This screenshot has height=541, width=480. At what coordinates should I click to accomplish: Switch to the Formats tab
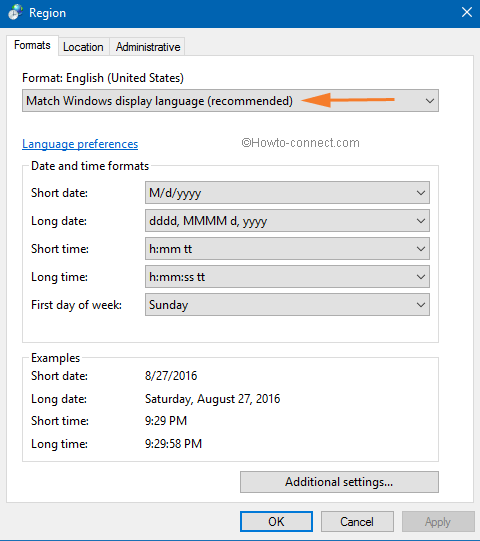pos(32,45)
